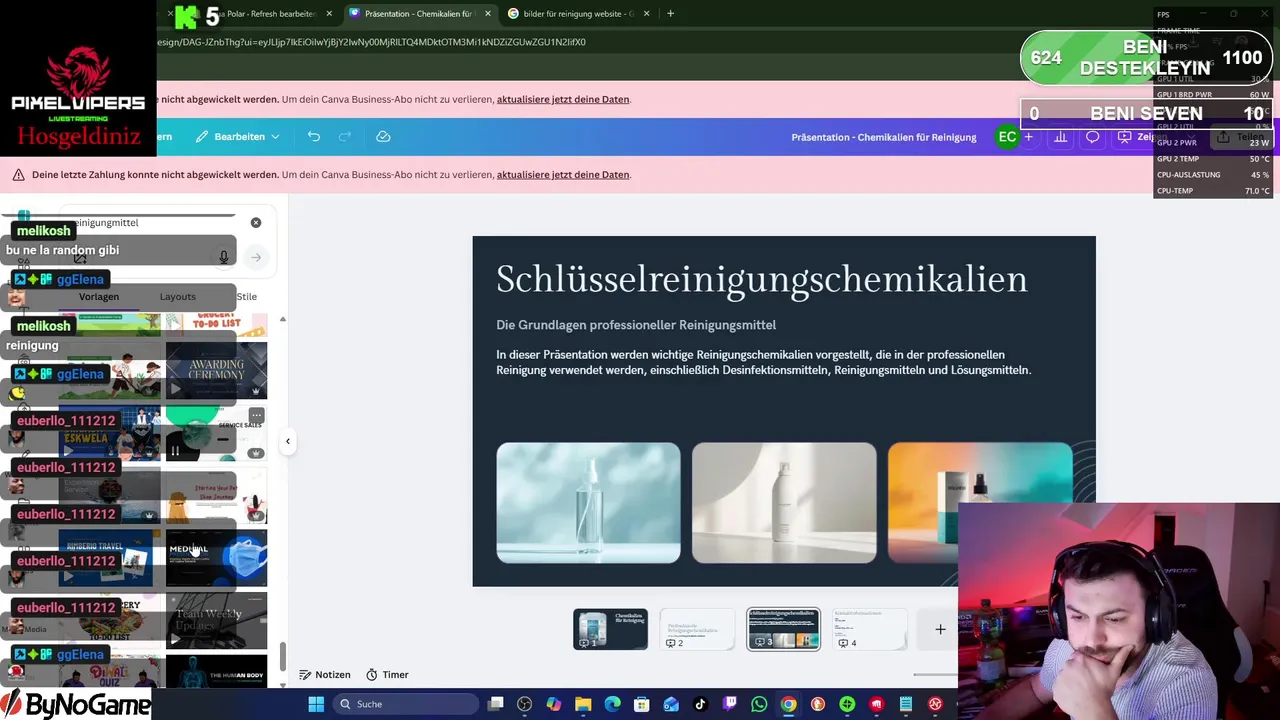Follow the 'aktualisiere jetzt deine Daten' link in the lower banner
This screenshot has height=720, width=1280.
click(563, 175)
